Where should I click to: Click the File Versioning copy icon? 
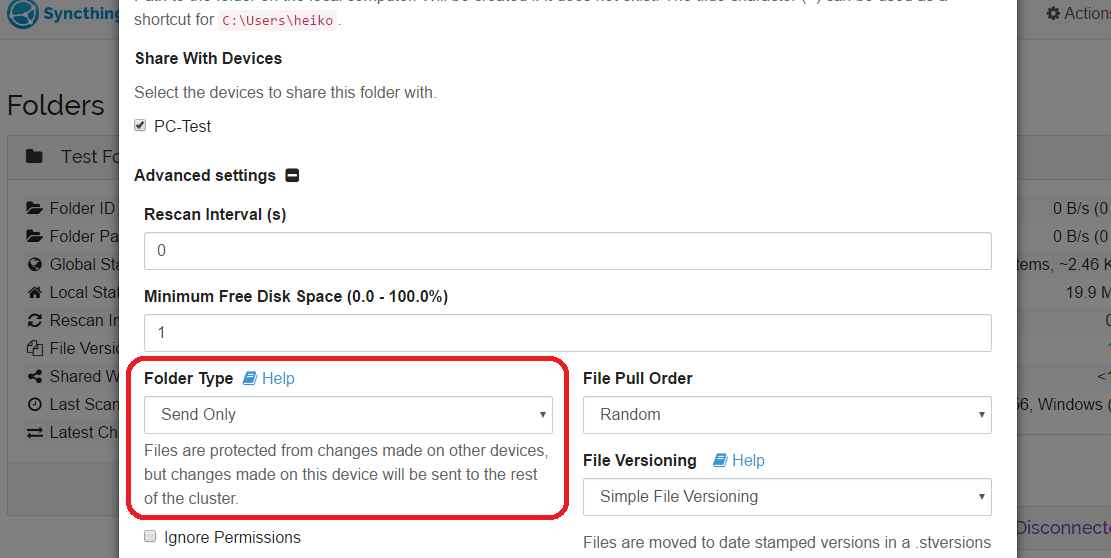[35, 349]
